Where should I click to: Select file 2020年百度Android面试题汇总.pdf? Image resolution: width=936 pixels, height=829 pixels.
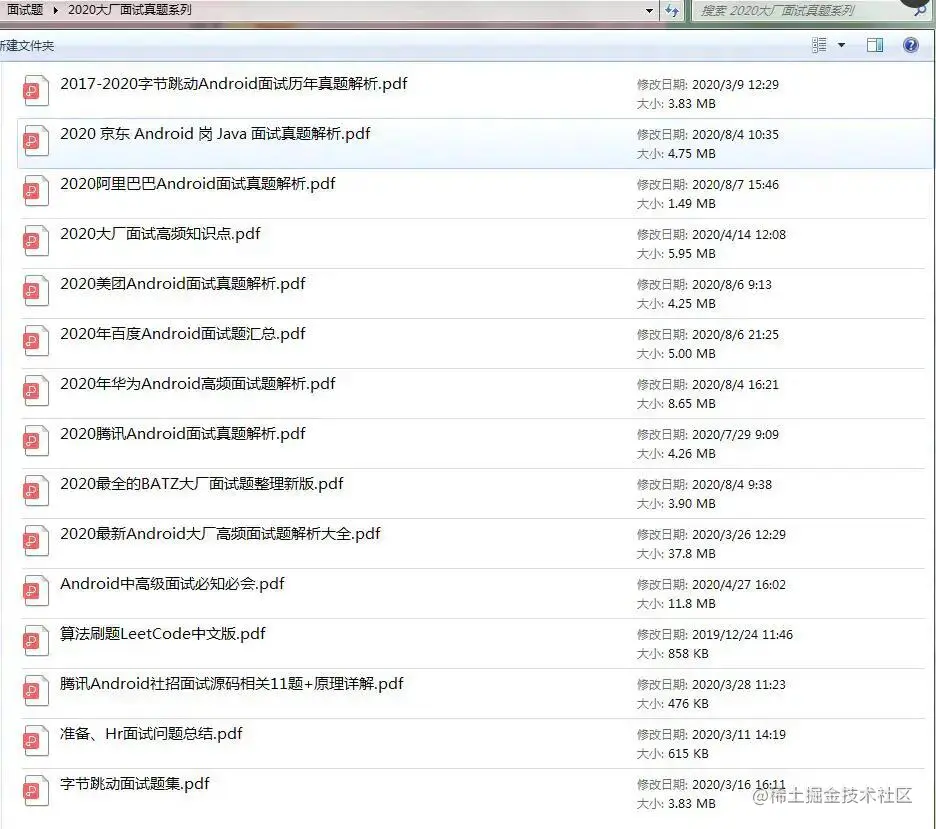pos(183,334)
